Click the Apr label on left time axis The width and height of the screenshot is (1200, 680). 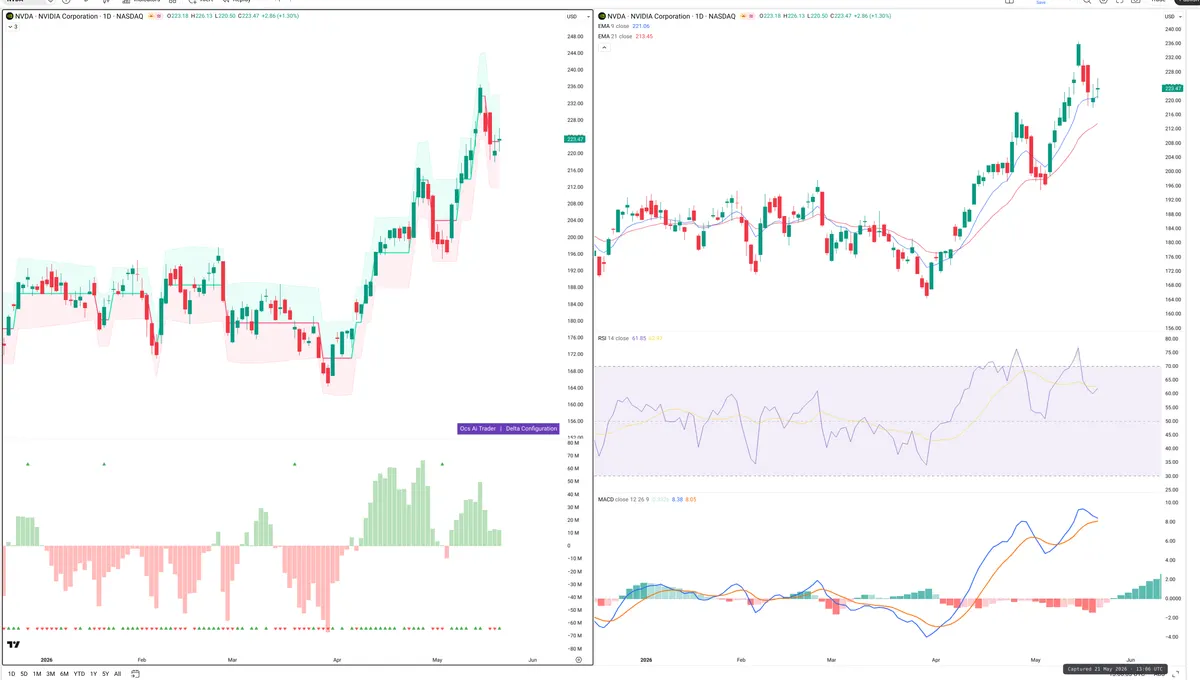337,660
